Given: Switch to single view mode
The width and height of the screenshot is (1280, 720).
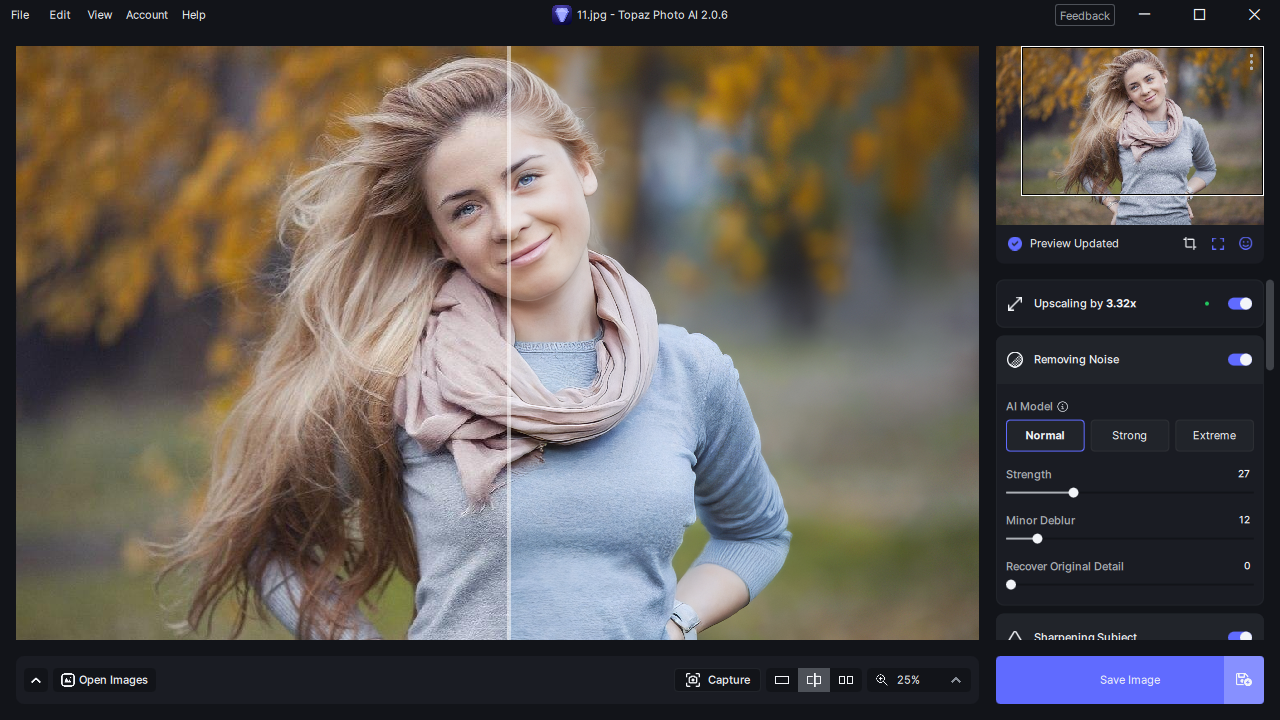Looking at the screenshot, I should [782, 680].
